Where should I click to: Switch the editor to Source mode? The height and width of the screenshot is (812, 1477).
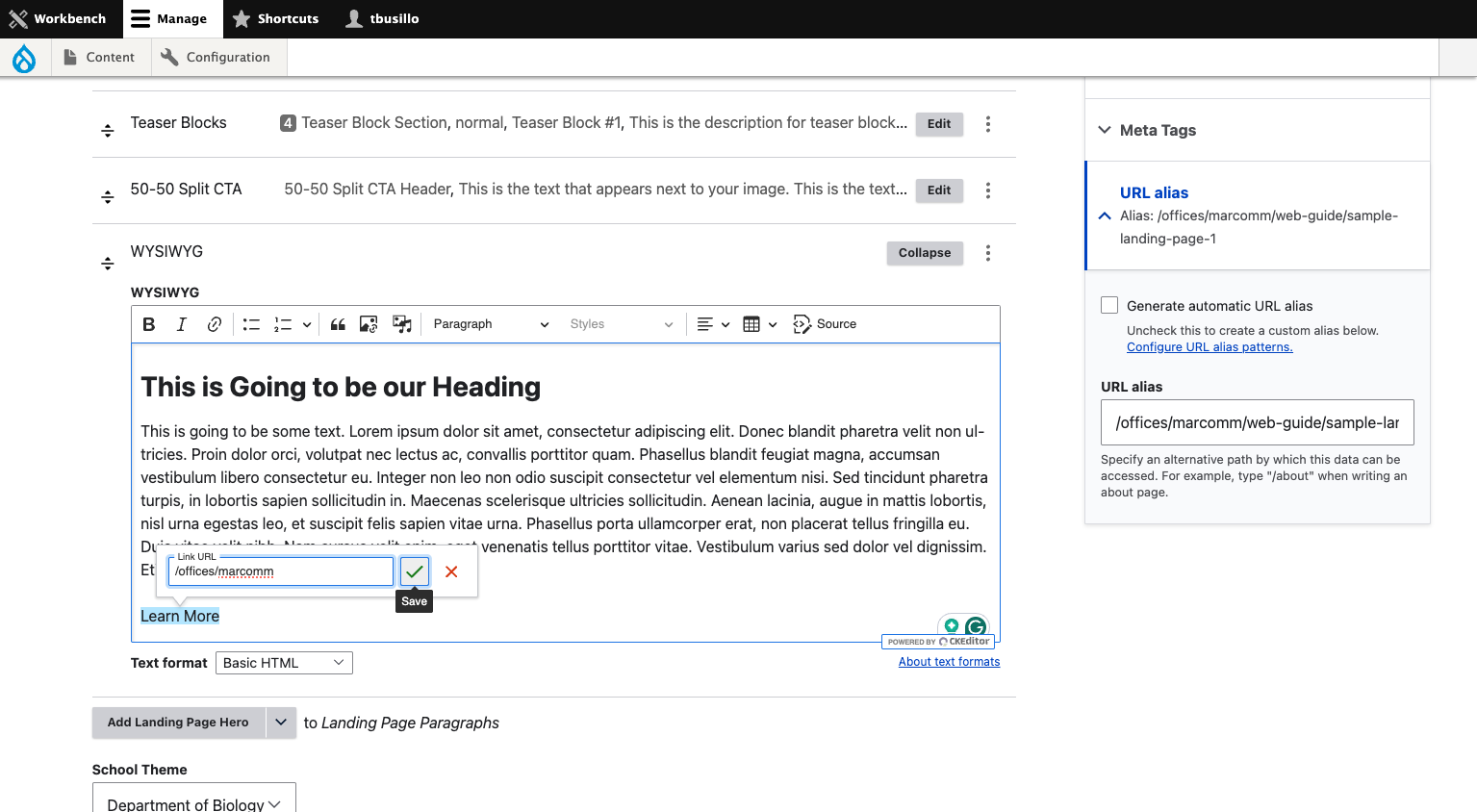825,324
